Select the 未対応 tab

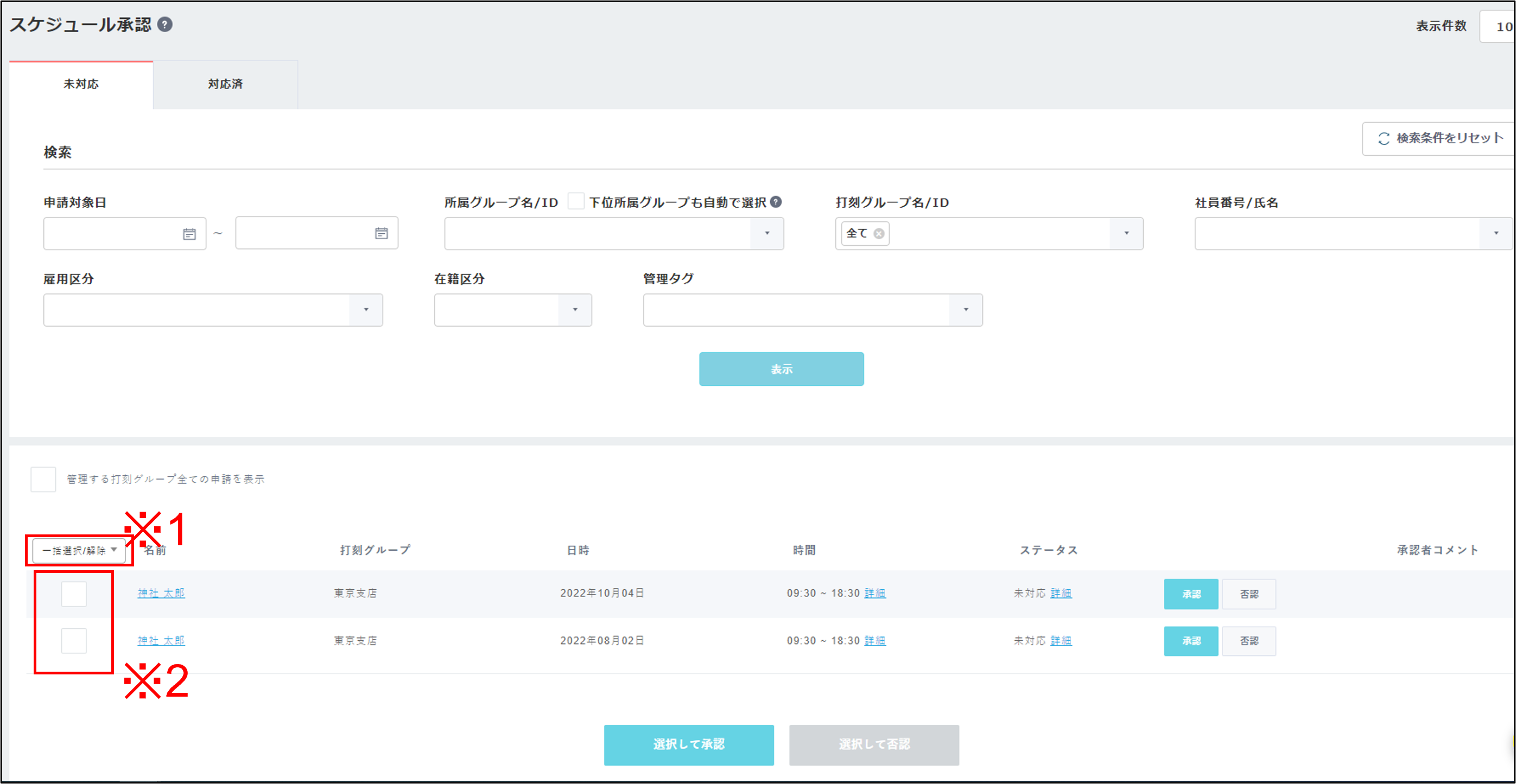[x=81, y=85]
